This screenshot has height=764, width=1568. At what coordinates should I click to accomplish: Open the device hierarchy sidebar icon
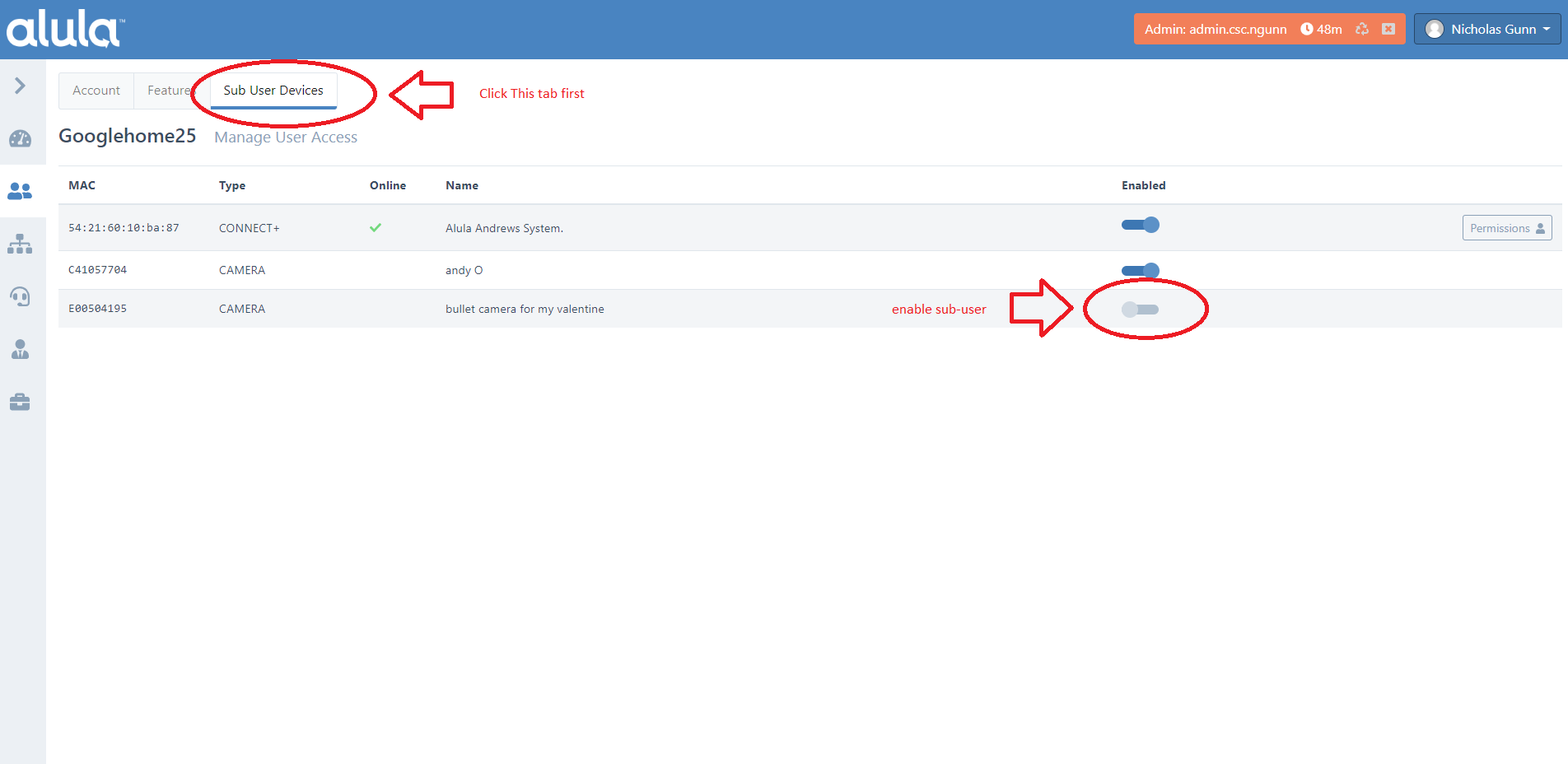(19, 243)
